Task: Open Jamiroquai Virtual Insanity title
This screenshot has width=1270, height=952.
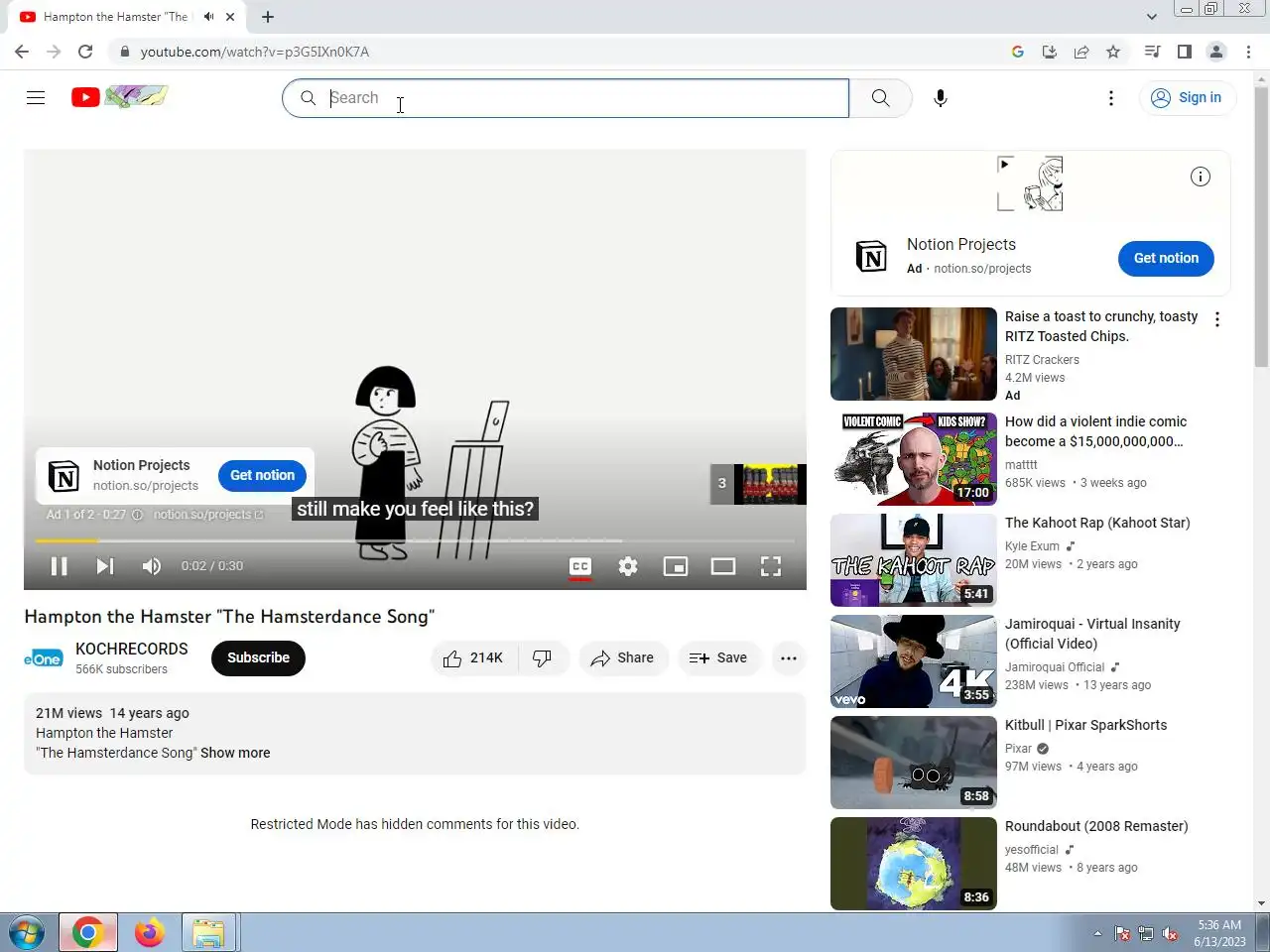Action: point(1092,634)
